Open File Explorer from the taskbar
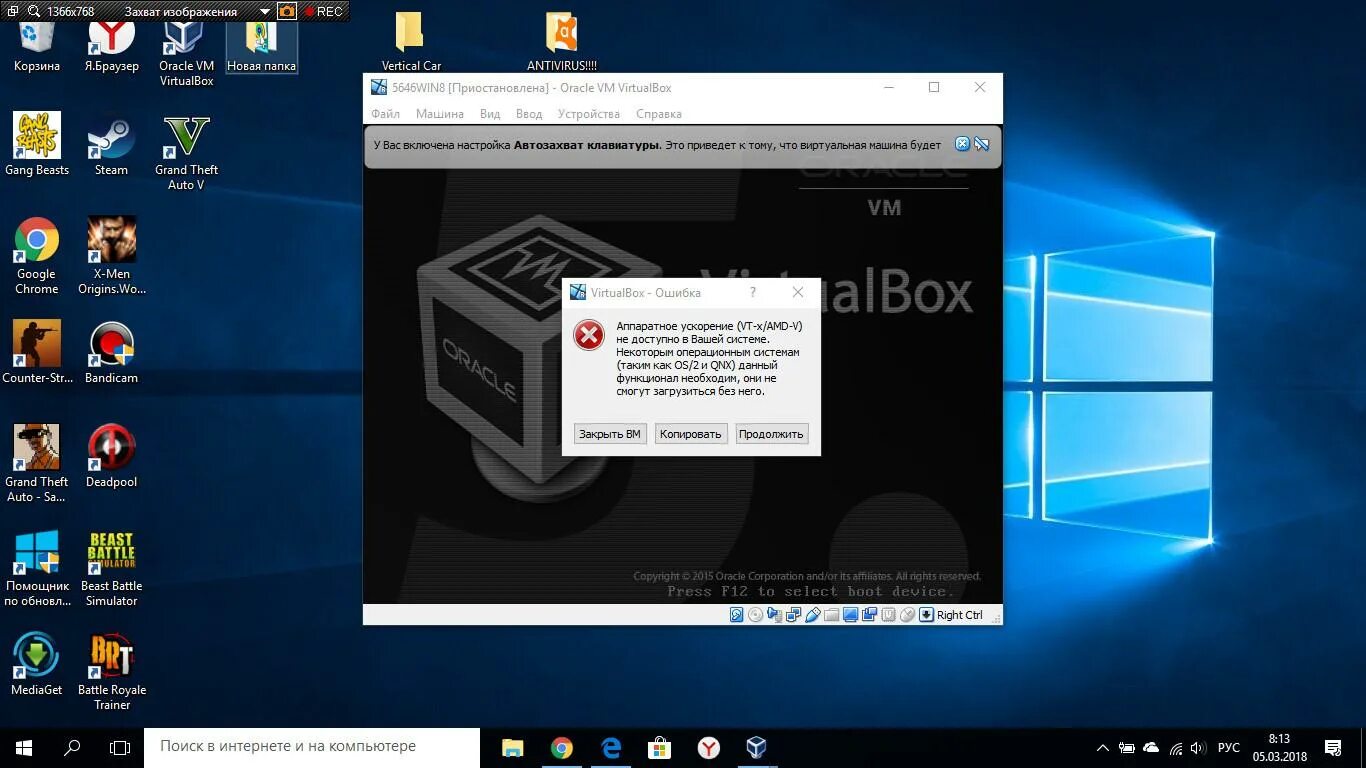The width and height of the screenshot is (1366, 768). tap(512, 747)
